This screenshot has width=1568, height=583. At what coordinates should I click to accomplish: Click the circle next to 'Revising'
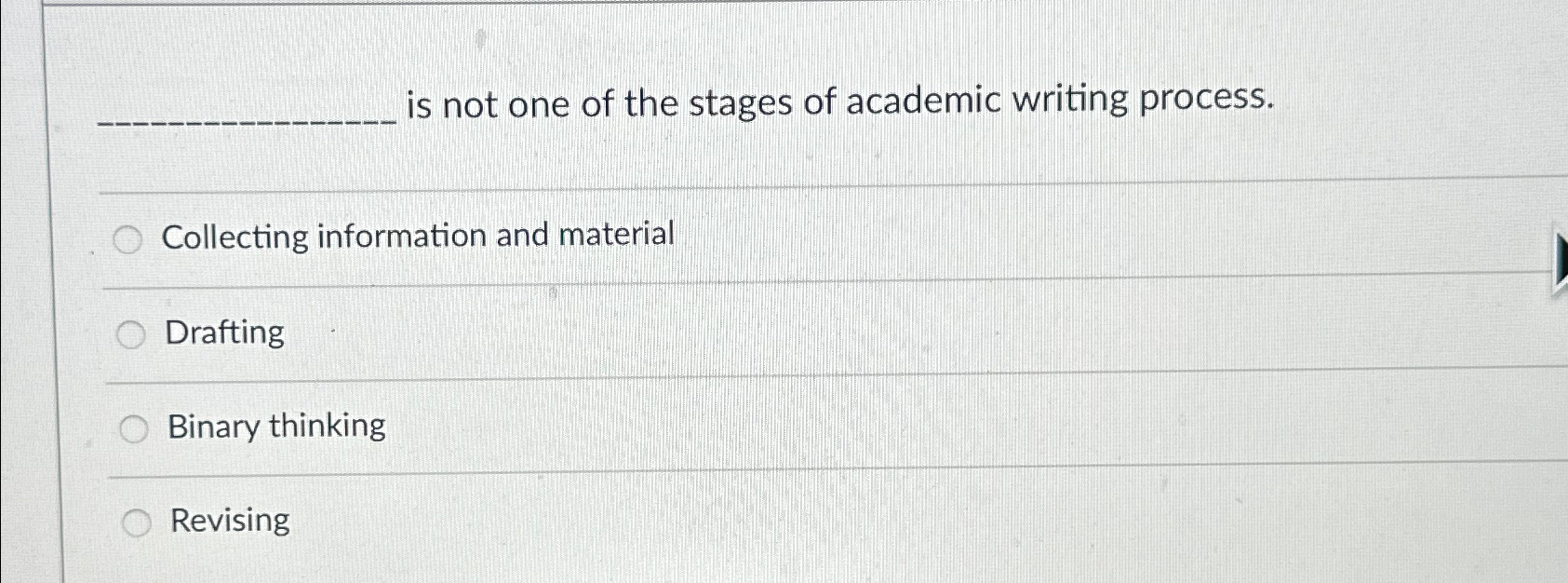[x=136, y=523]
